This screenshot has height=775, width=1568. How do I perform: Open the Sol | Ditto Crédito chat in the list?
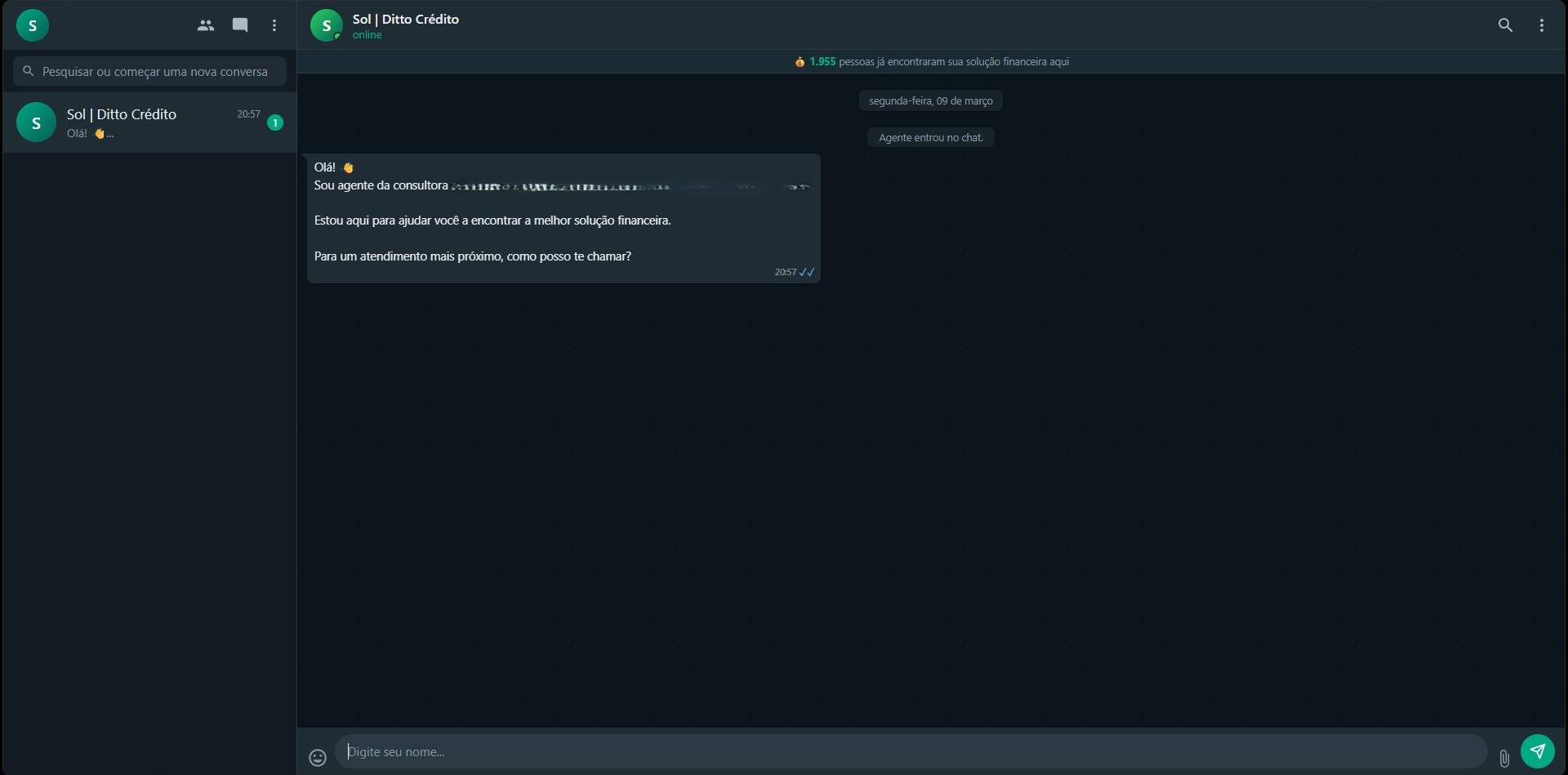pyautogui.click(x=149, y=122)
